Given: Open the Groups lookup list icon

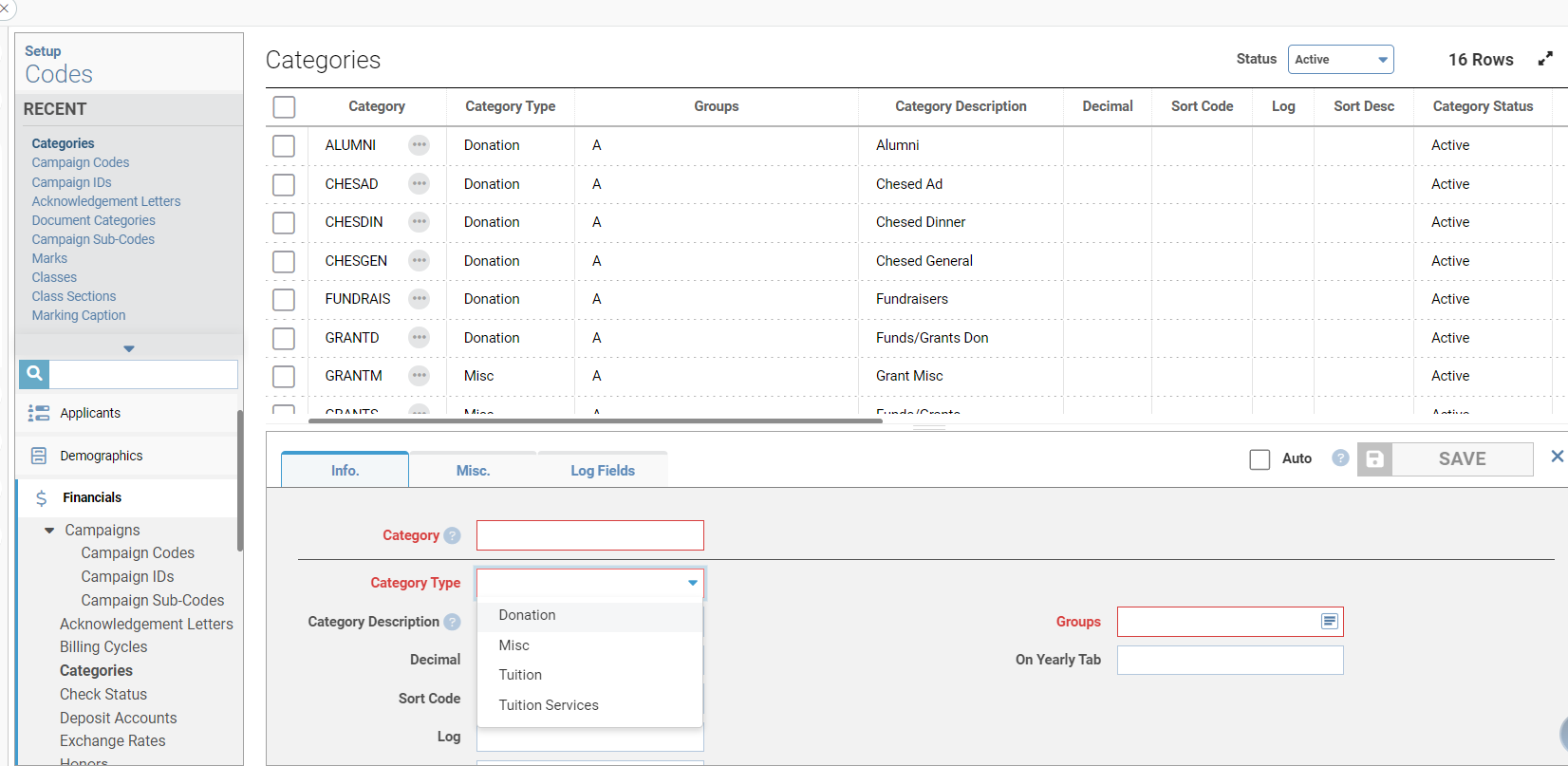Looking at the screenshot, I should click(x=1330, y=621).
